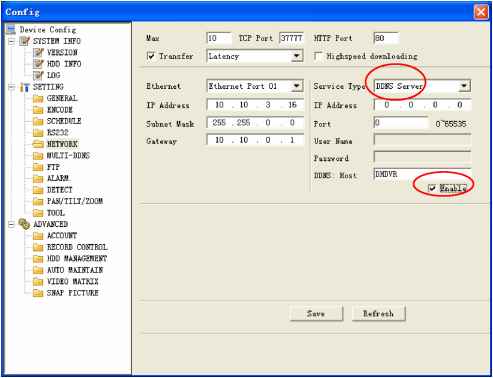The width and height of the screenshot is (493, 378).
Task: Toggle the DDNS Enable checkbox
Action: [x=432, y=188]
